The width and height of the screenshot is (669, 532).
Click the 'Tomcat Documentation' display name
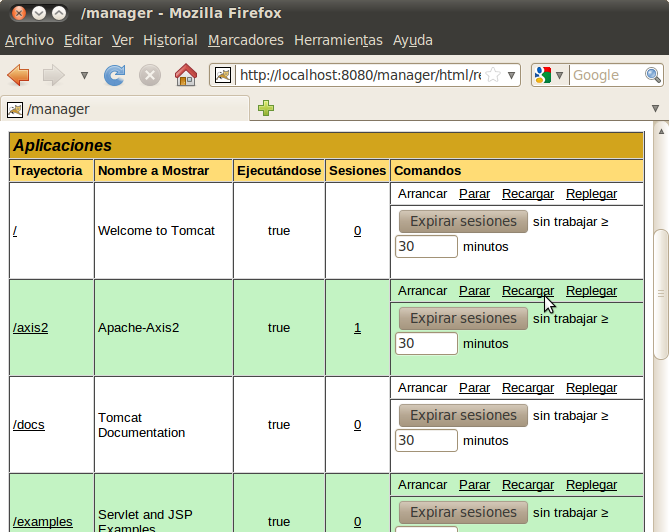coord(141,425)
